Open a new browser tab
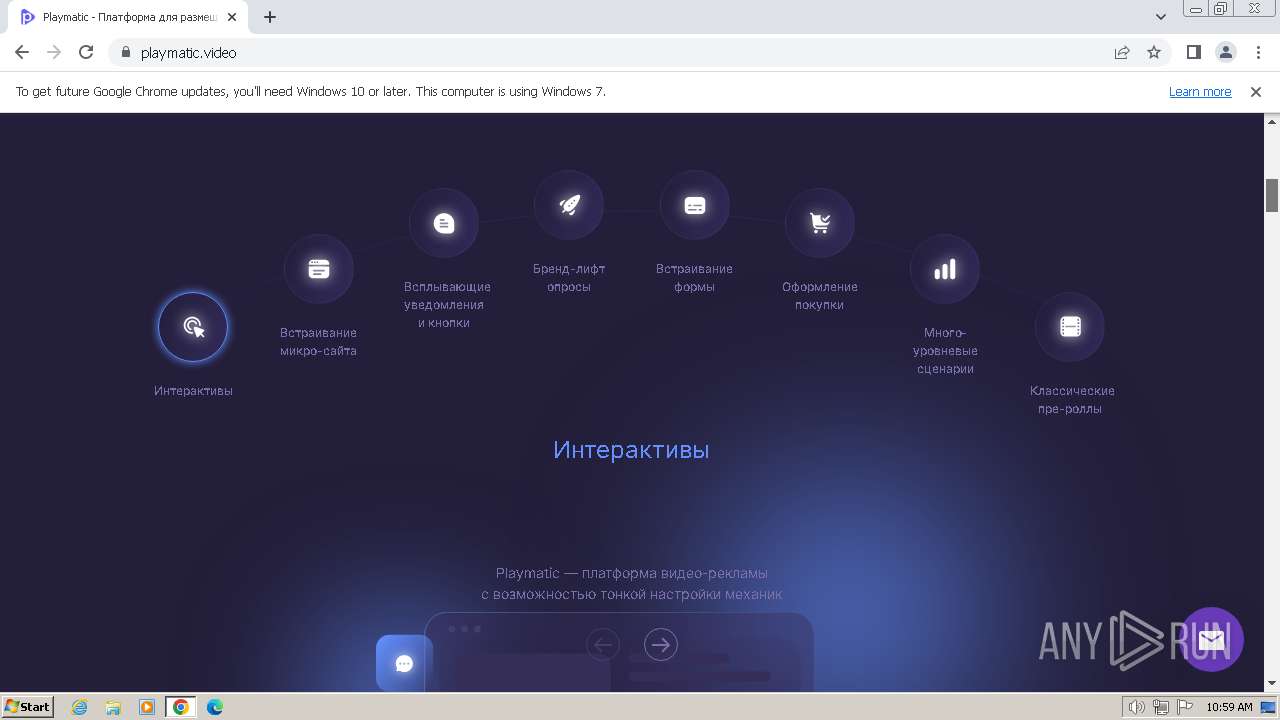The height and width of the screenshot is (720, 1280). [x=270, y=17]
